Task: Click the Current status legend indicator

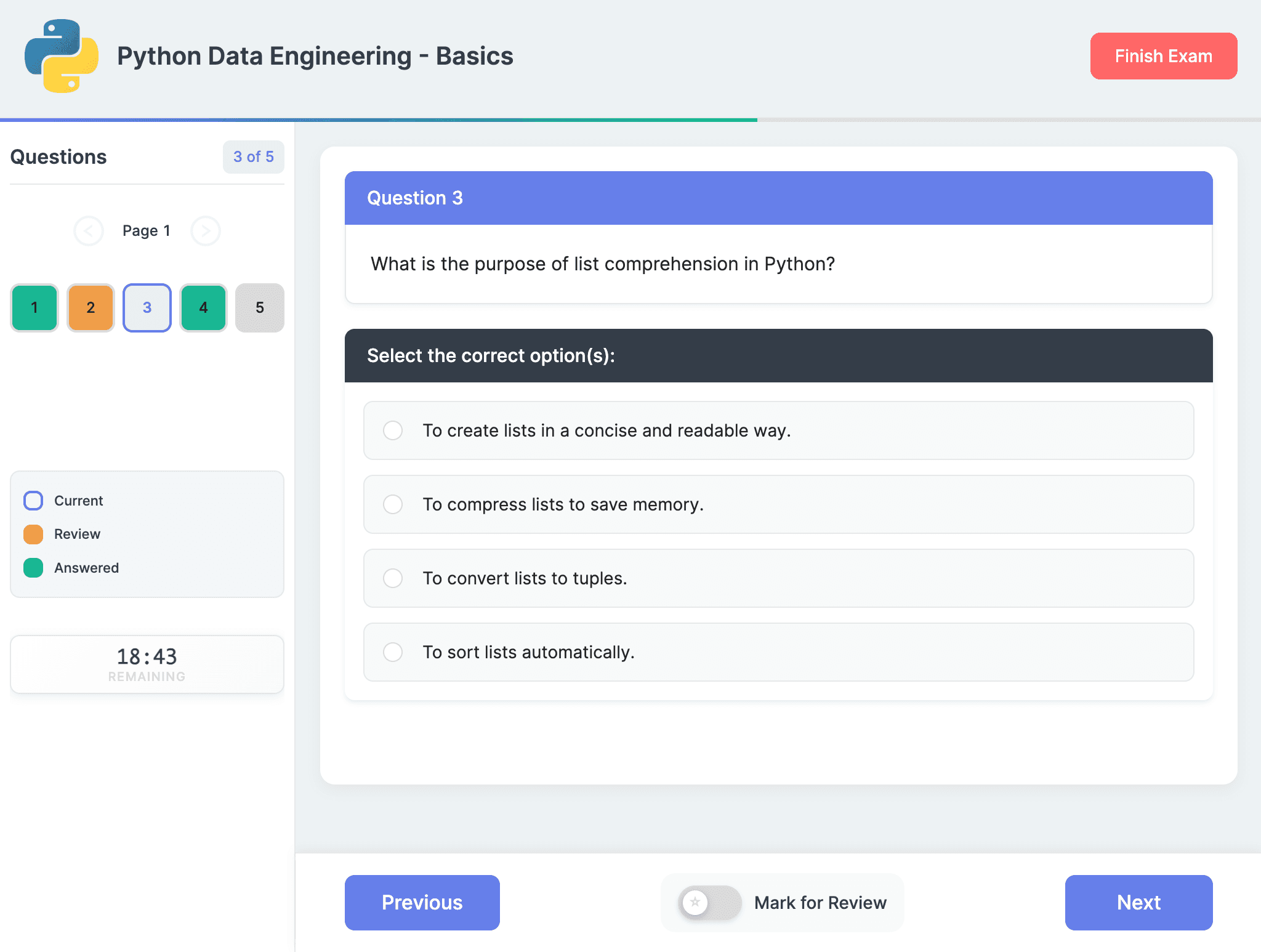Action: tap(33, 500)
